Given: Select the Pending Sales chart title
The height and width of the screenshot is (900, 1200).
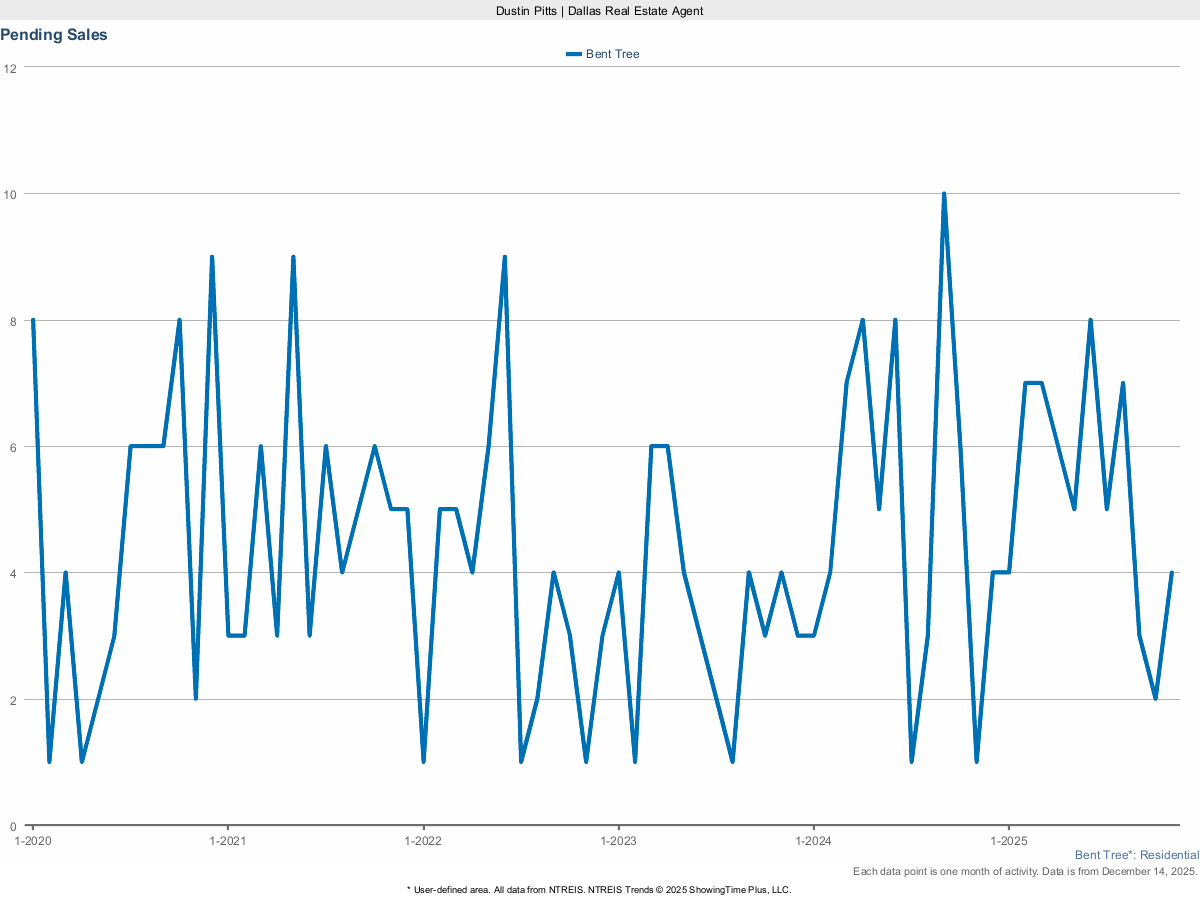Looking at the screenshot, I should 54,34.
